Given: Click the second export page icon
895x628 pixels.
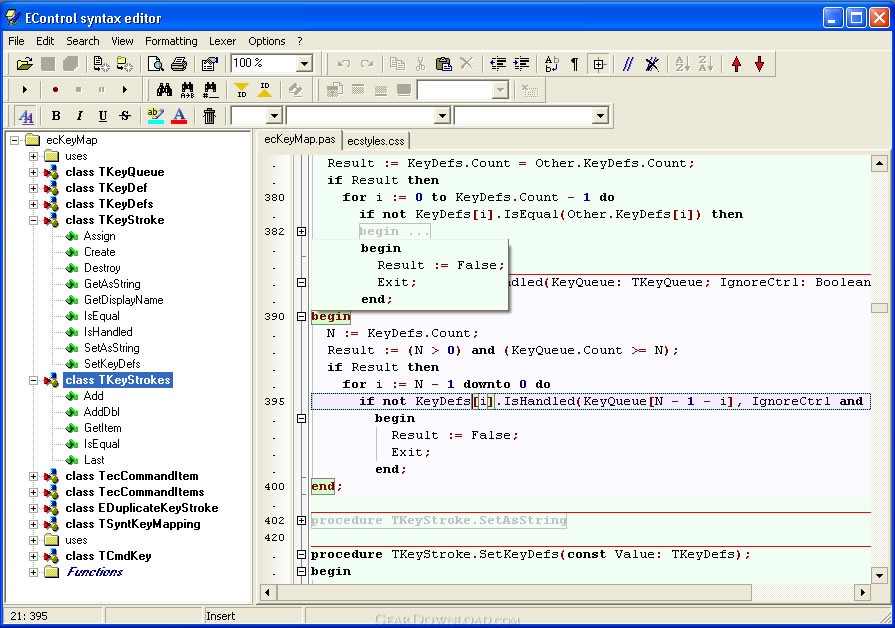Looking at the screenshot, I should click(124, 64).
